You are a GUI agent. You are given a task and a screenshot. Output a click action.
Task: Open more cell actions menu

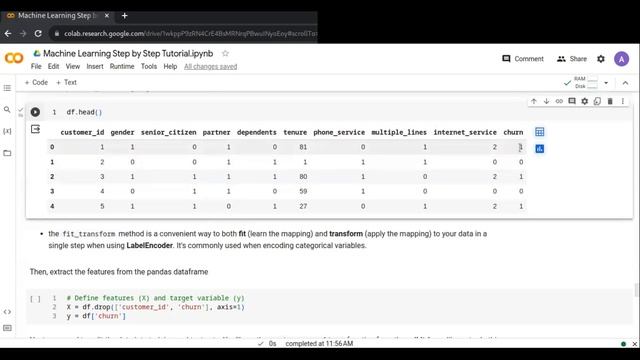(622, 101)
